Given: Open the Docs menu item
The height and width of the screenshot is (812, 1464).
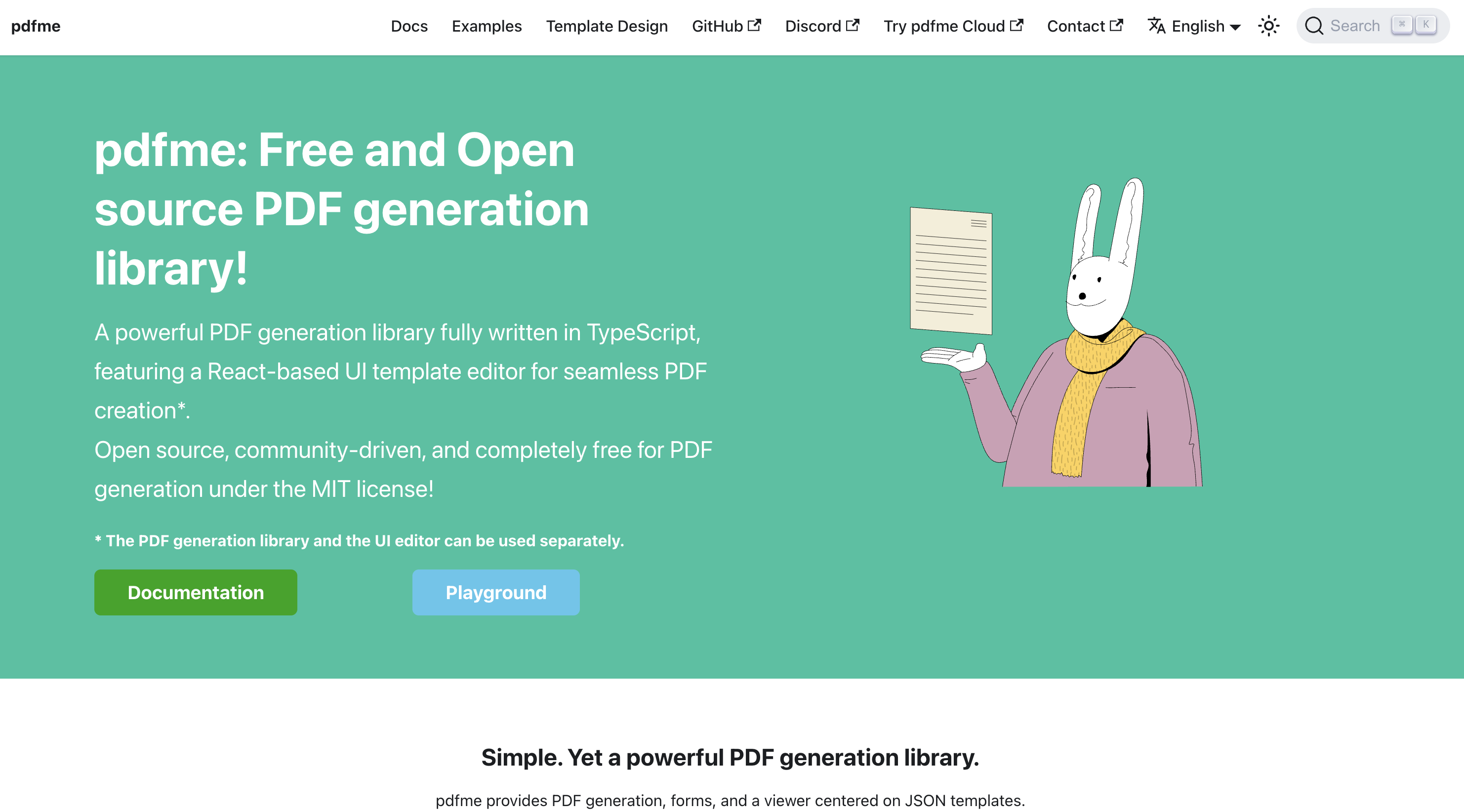Looking at the screenshot, I should pos(409,26).
